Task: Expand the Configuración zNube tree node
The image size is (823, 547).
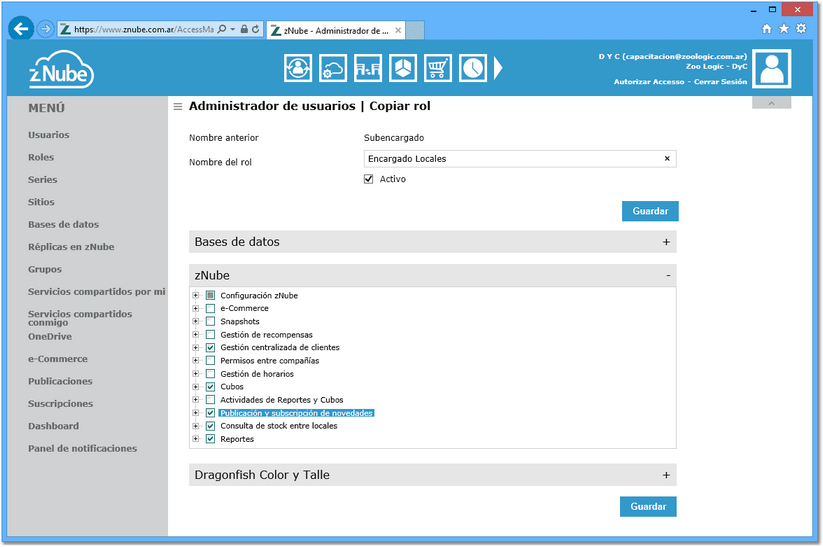Action: (196, 295)
